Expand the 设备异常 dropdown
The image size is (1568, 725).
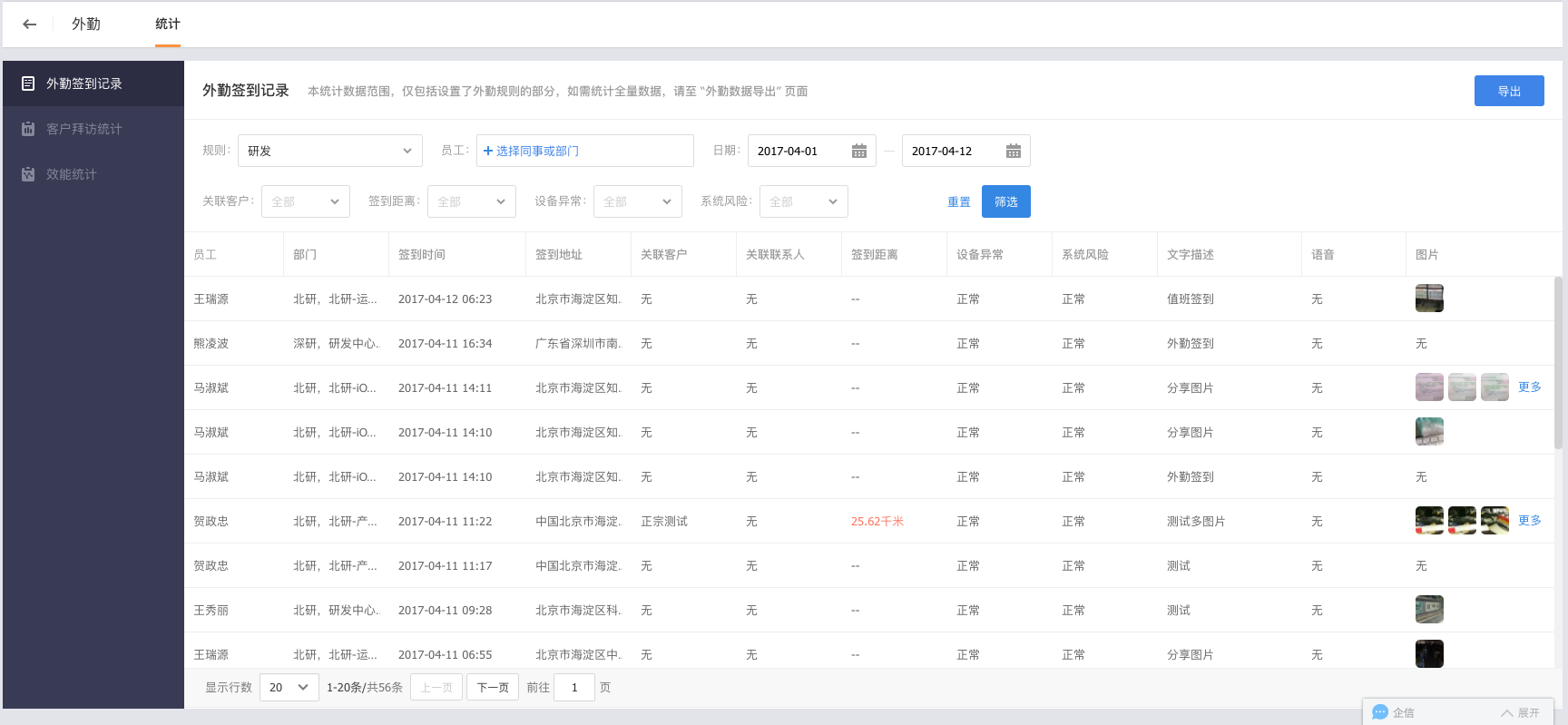point(638,201)
